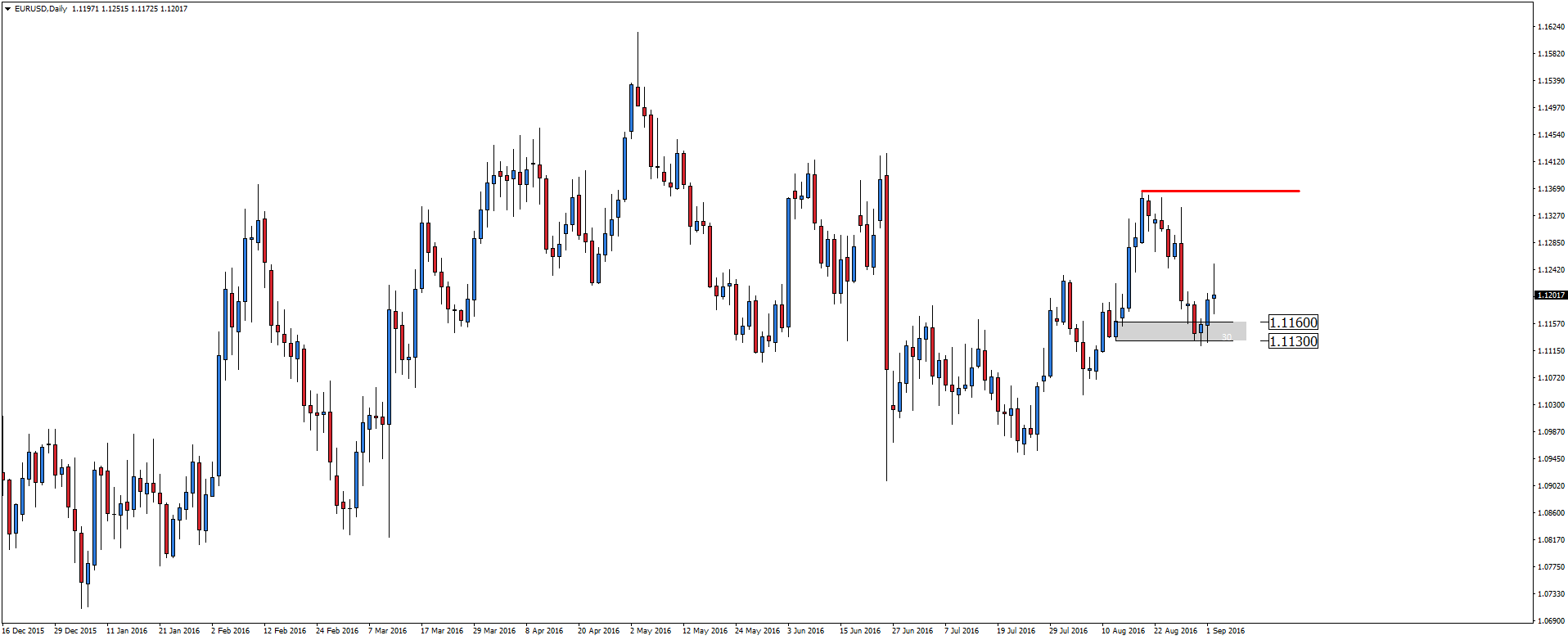
Task: Click the 1 Sep 2016 date label
Action: [1224, 631]
